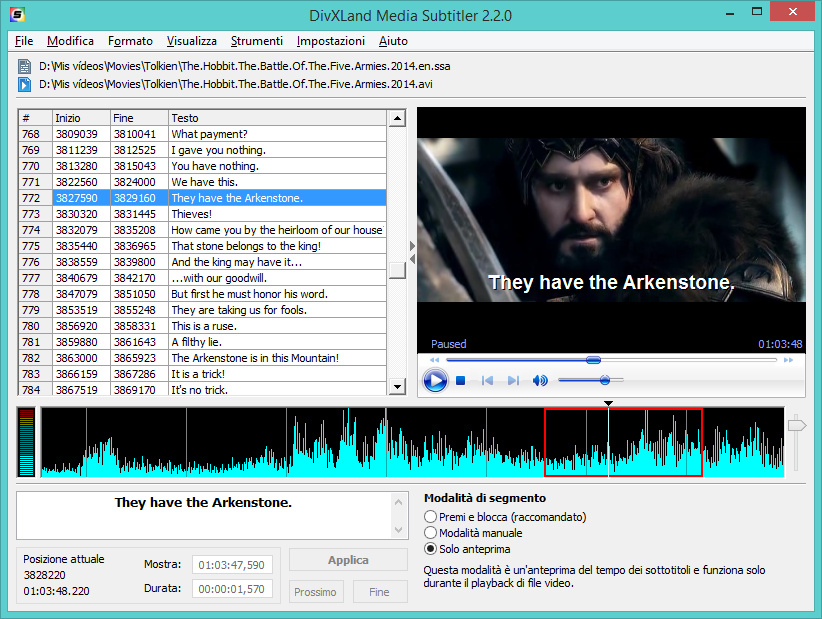Screen dimensions: 822x619
Task: Click the rewind arrows beside the seek bar
Action: [434, 360]
